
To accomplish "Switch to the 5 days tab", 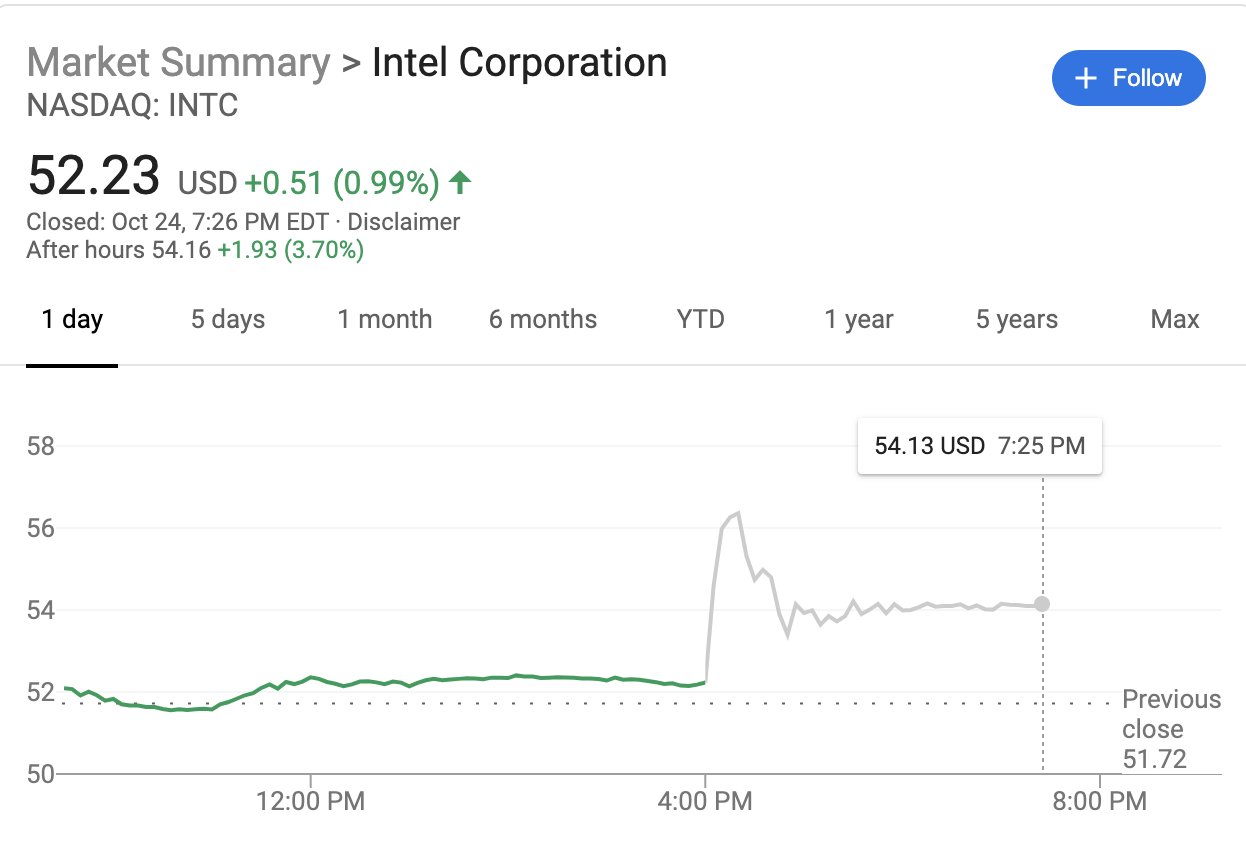I will click(x=228, y=320).
